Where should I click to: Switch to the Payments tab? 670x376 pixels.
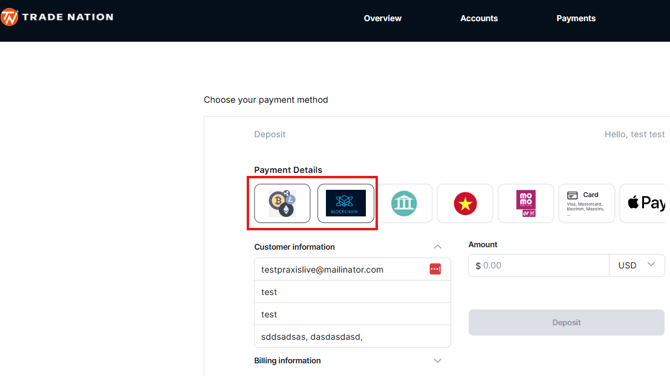tap(576, 18)
